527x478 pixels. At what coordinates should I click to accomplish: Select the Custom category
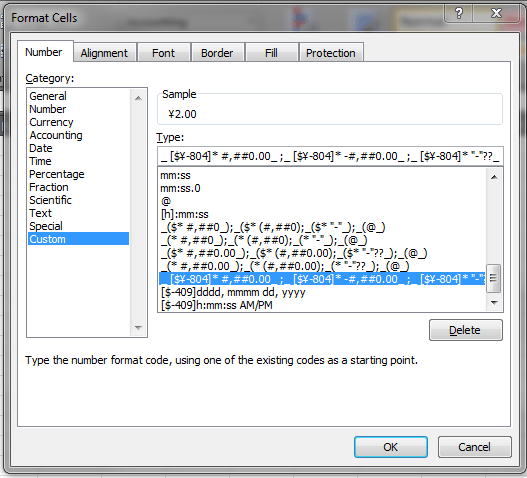point(78,239)
